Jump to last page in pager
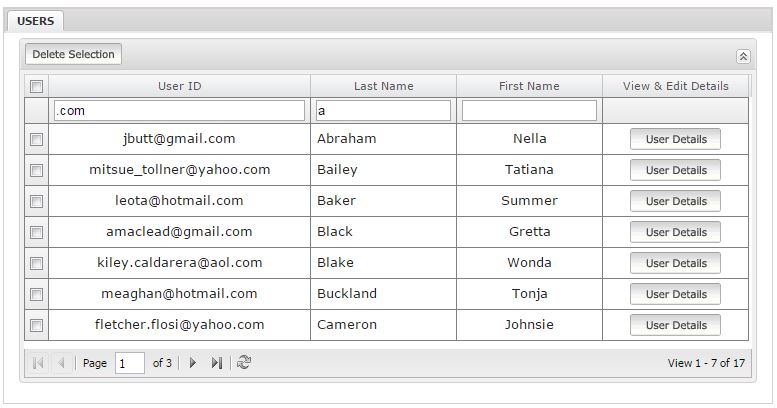Screen dimensions: 777x408 pos(217,363)
